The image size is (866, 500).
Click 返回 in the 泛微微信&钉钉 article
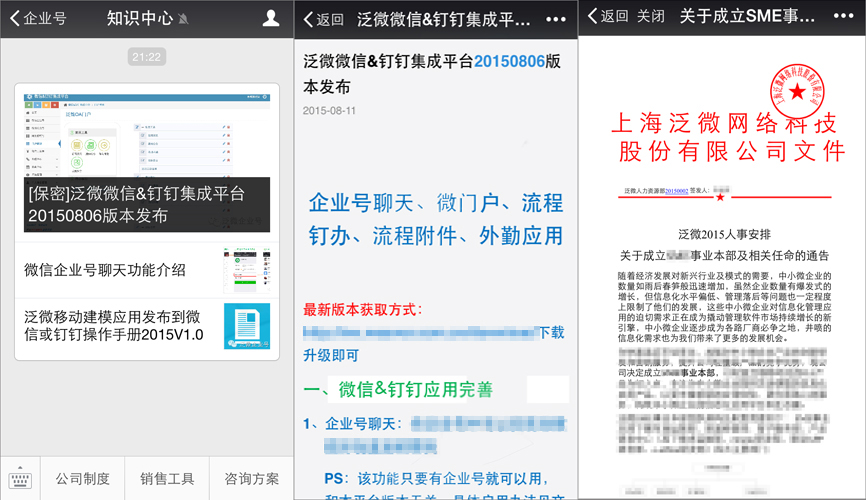click(324, 19)
